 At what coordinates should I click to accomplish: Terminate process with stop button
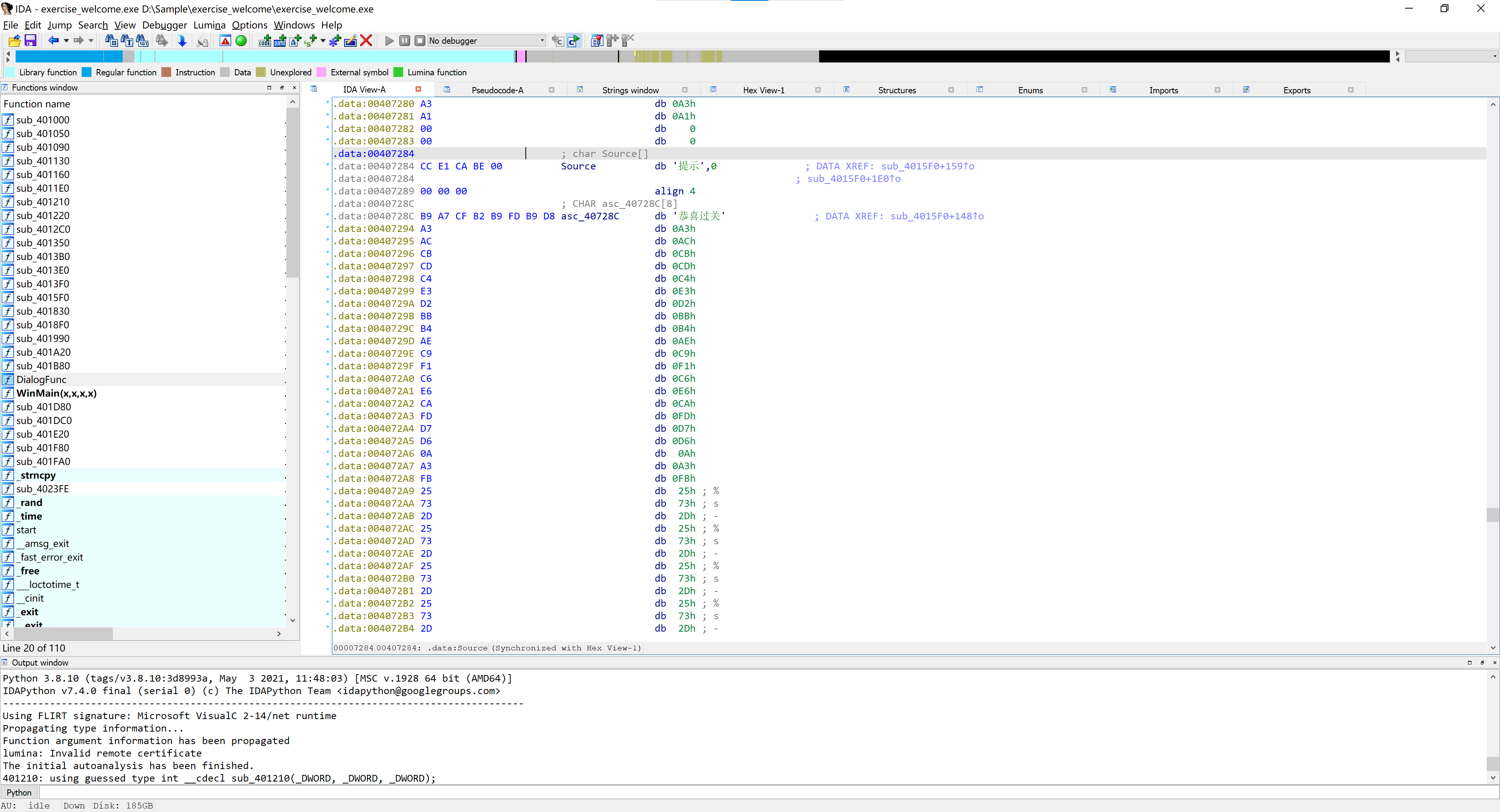(420, 41)
